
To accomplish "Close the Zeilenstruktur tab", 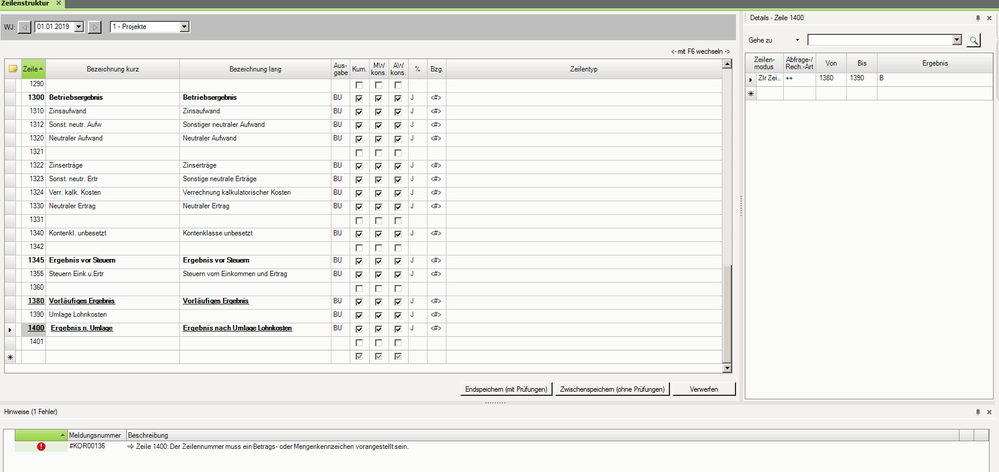I will (58, 3).
